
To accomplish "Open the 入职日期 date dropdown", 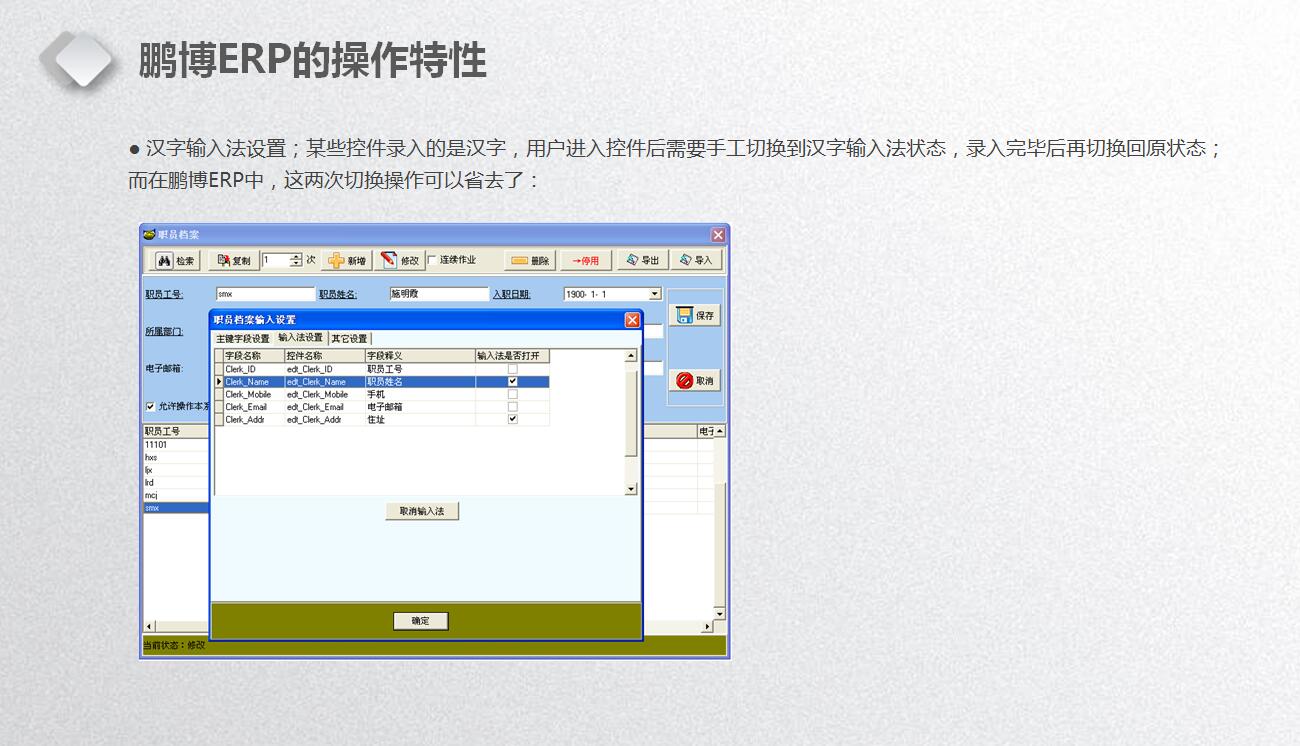I will pos(655,294).
